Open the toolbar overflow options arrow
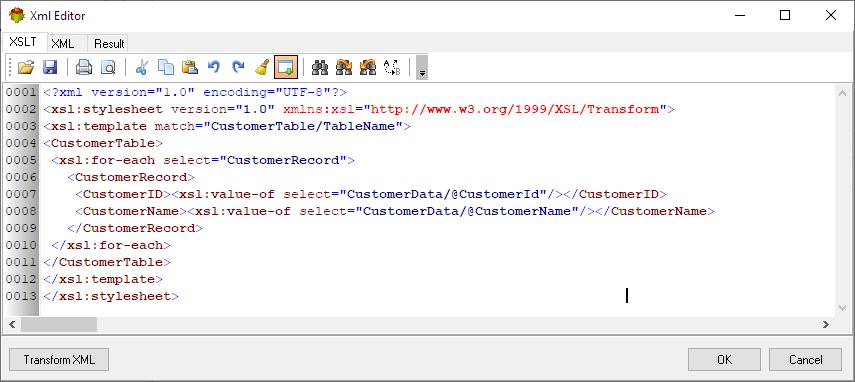855x382 pixels. point(422,68)
